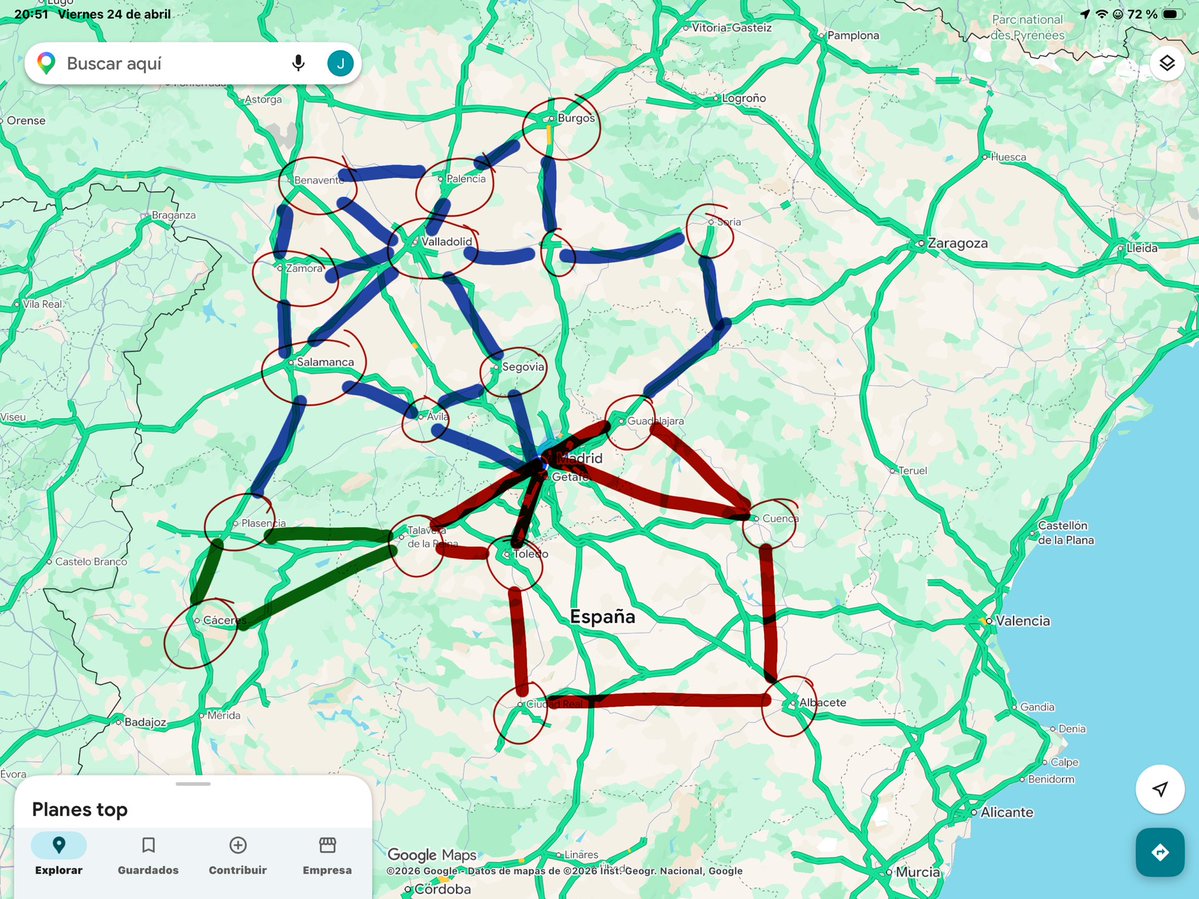This screenshot has width=1199, height=899.
Task: Select the Explorar map pin icon
Action: [58, 845]
